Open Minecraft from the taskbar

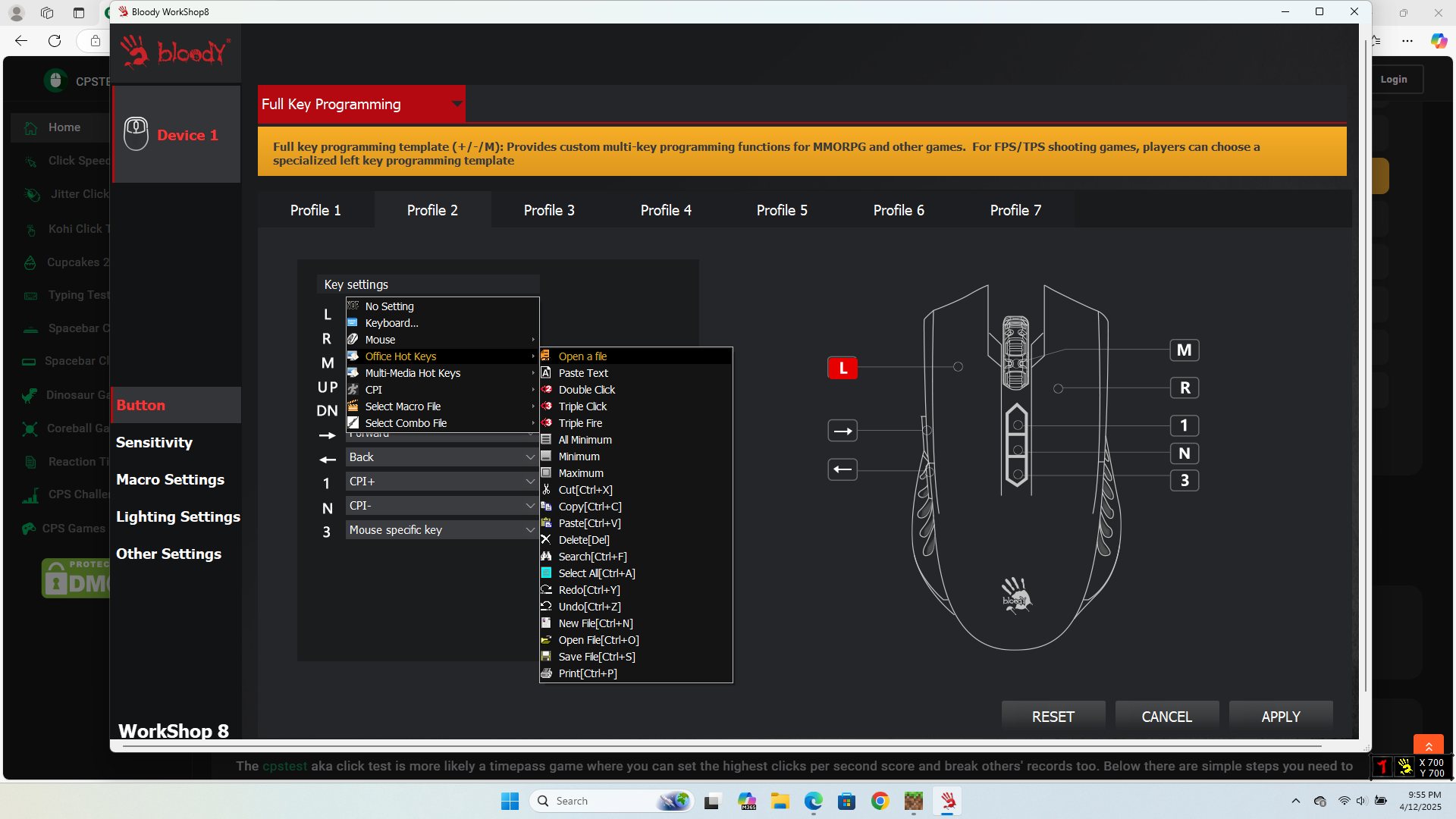(x=913, y=801)
